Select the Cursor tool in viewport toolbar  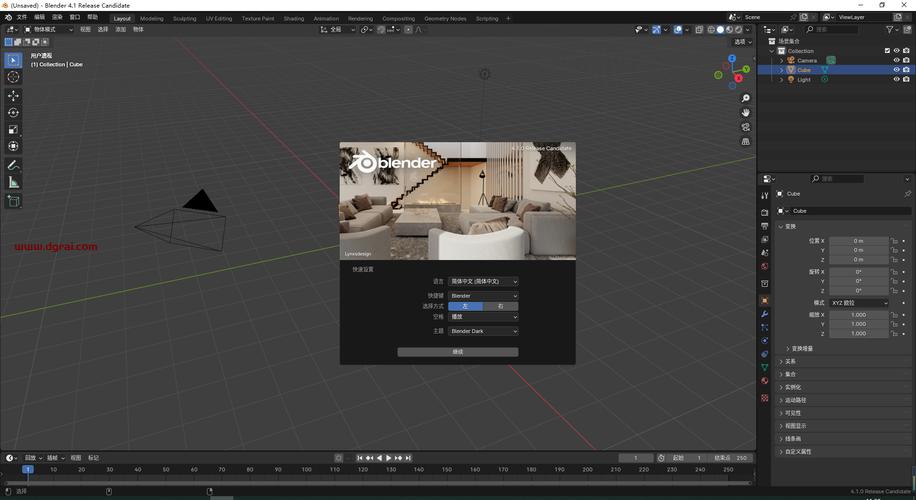pos(13,77)
